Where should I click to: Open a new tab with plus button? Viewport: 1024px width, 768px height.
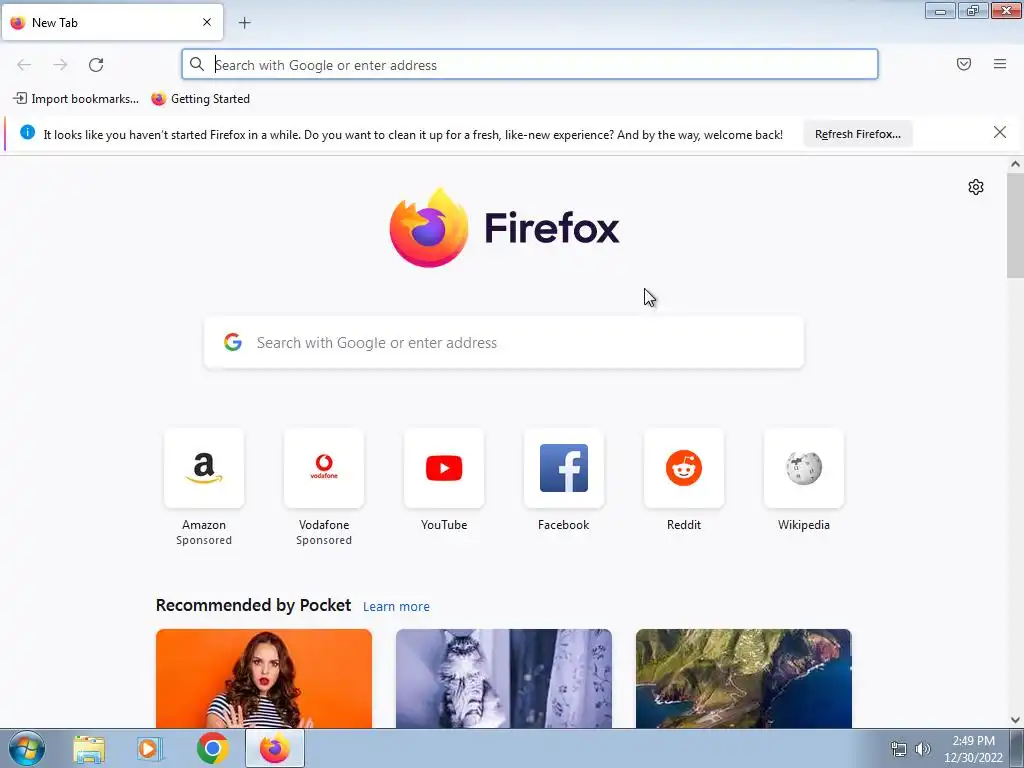pyautogui.click(x=244, y=23)
